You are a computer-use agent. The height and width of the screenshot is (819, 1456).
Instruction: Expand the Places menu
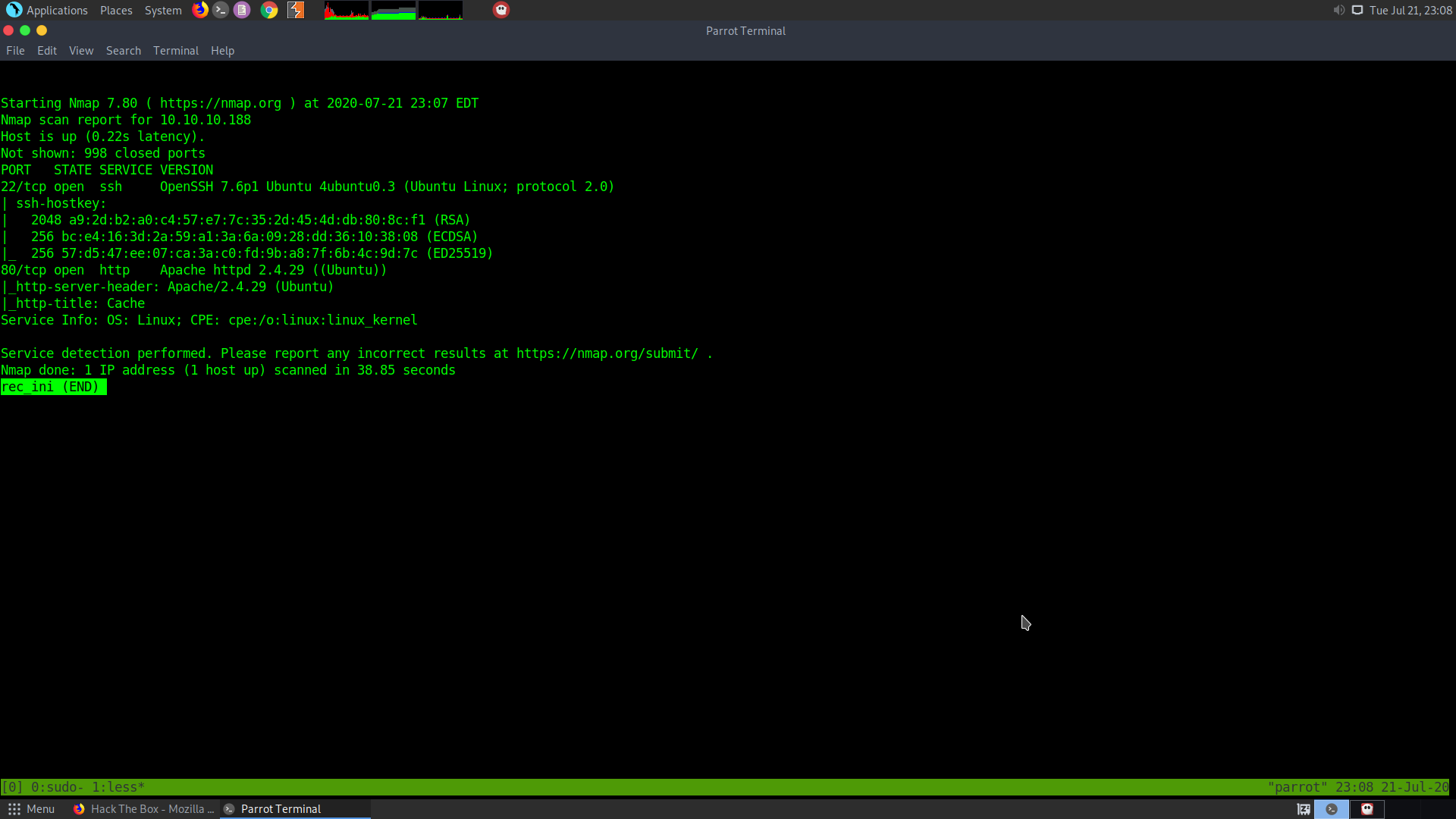pyautogui.click(x=116, y=10)
